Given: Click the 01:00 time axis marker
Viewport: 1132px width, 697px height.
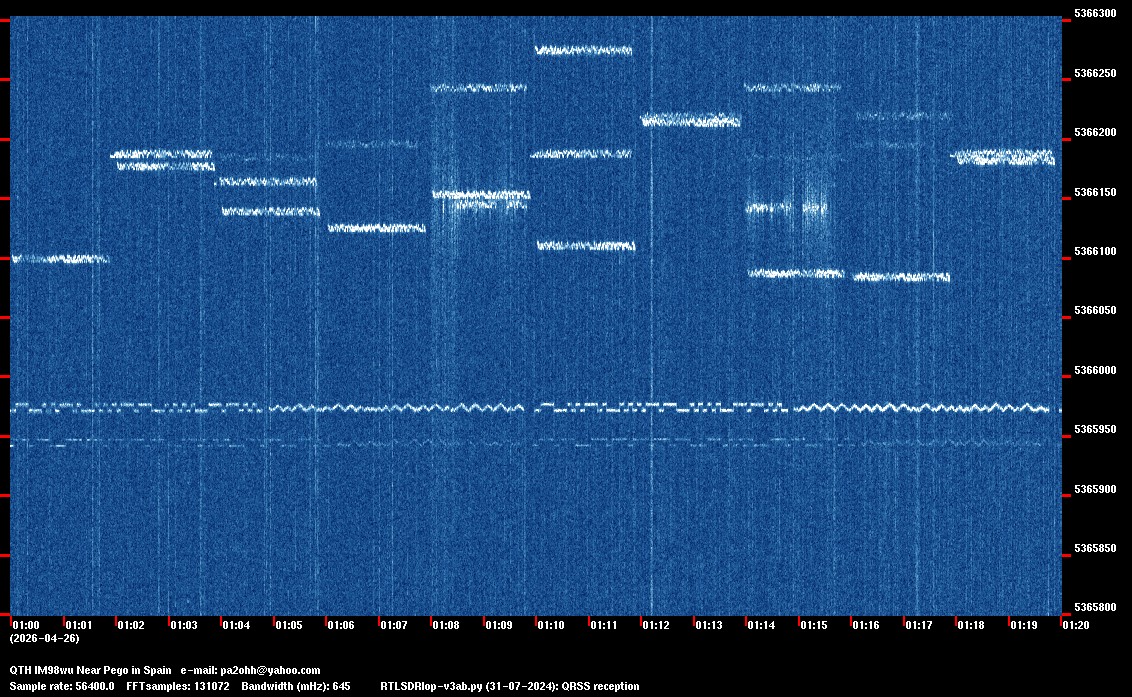Looking at the screenshot, I should point(26,625).
